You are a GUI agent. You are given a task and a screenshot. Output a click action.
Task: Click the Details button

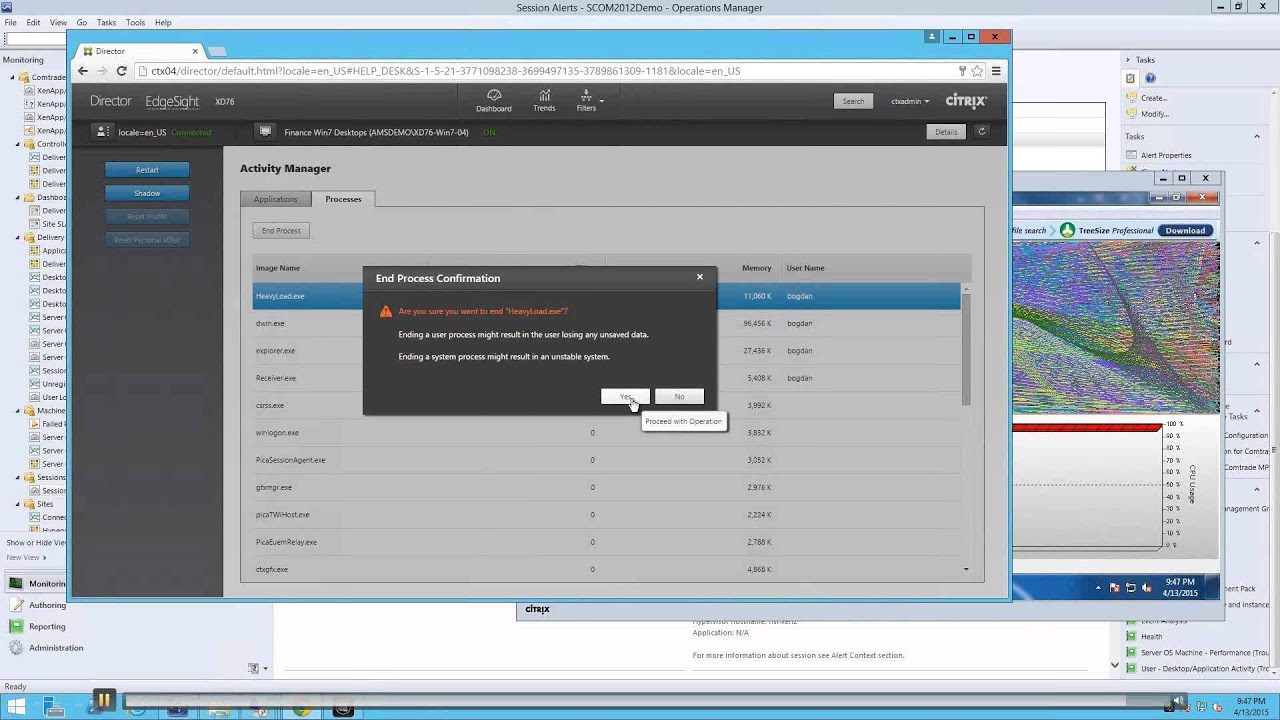click(x=946, y=131)
